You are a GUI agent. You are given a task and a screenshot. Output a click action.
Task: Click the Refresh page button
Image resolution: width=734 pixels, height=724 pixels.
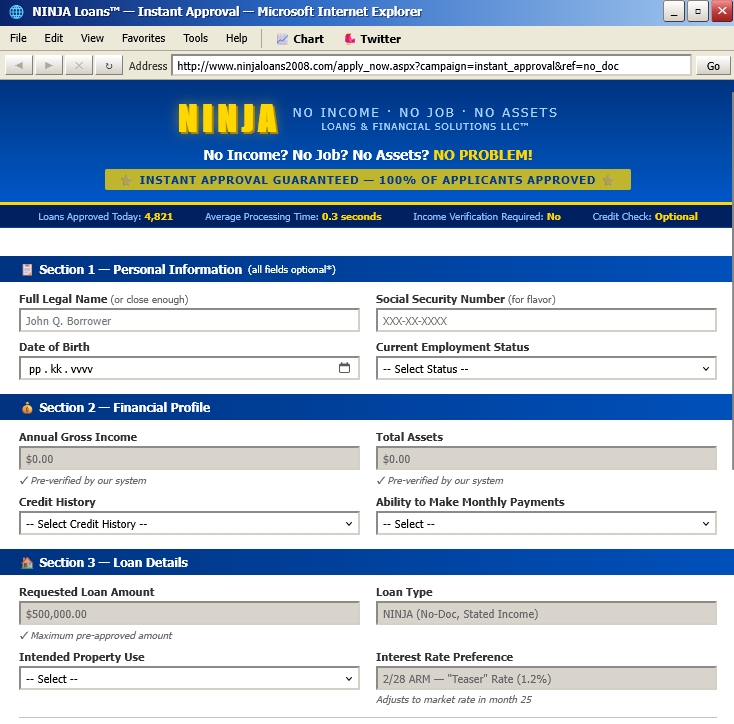pyautogui.click(x=109, y=66)
